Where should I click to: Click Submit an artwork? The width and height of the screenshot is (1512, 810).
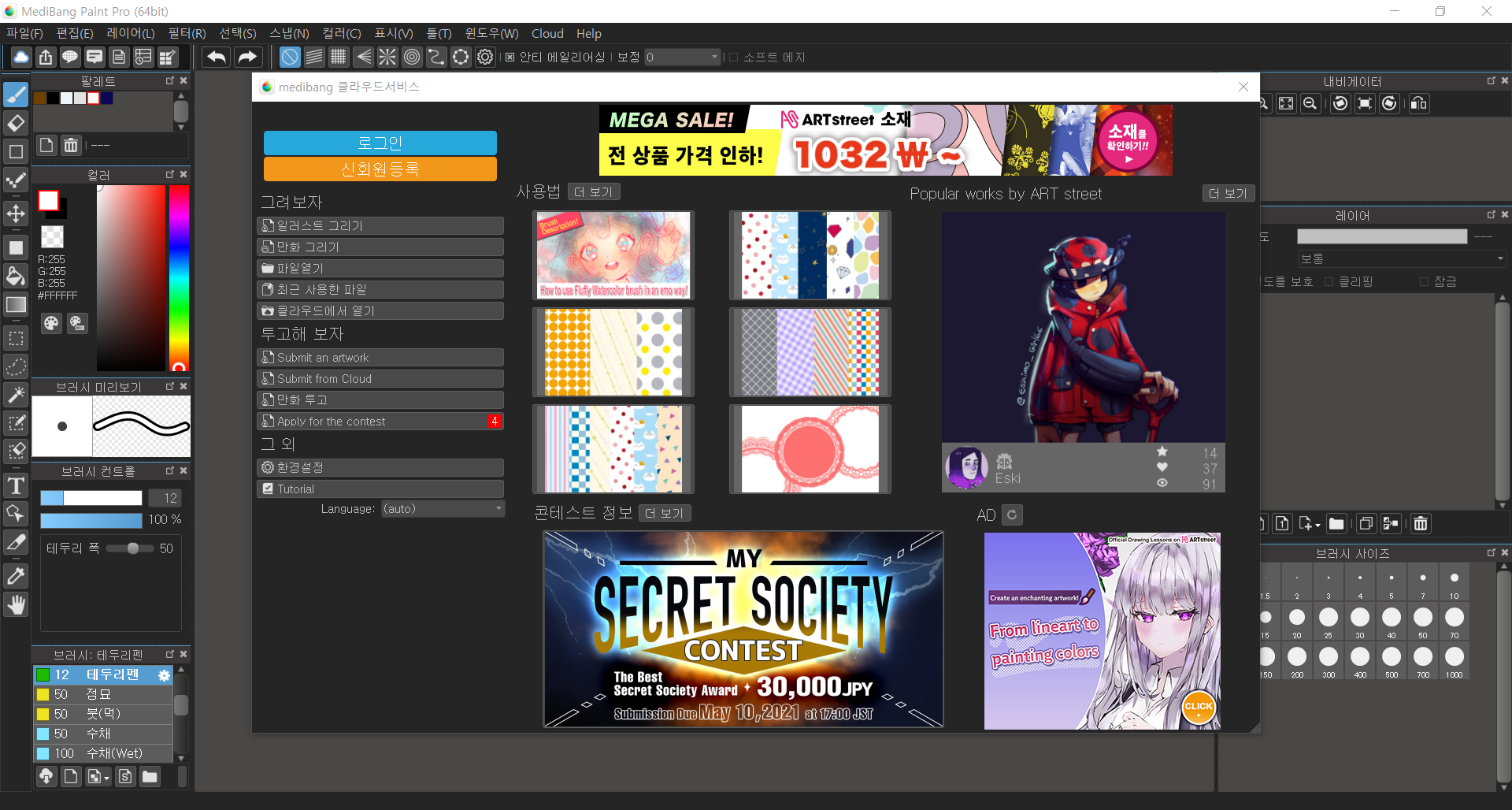pyautogui.click(x=380, y=357)
